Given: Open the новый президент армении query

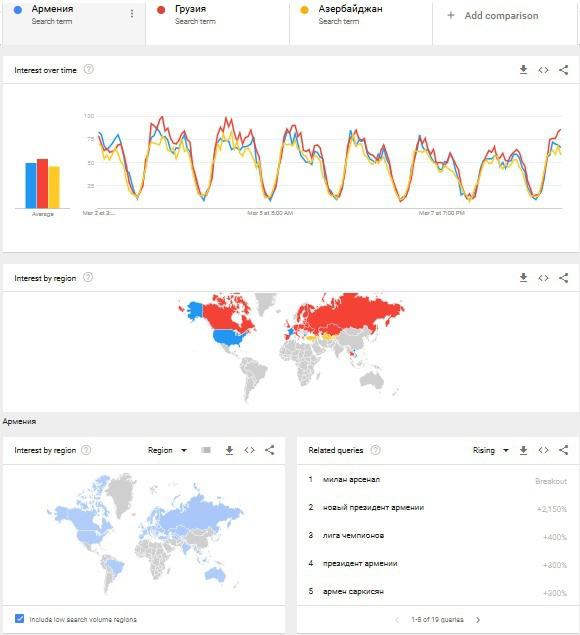Looking at the screenshot, I should coord(373,507).
